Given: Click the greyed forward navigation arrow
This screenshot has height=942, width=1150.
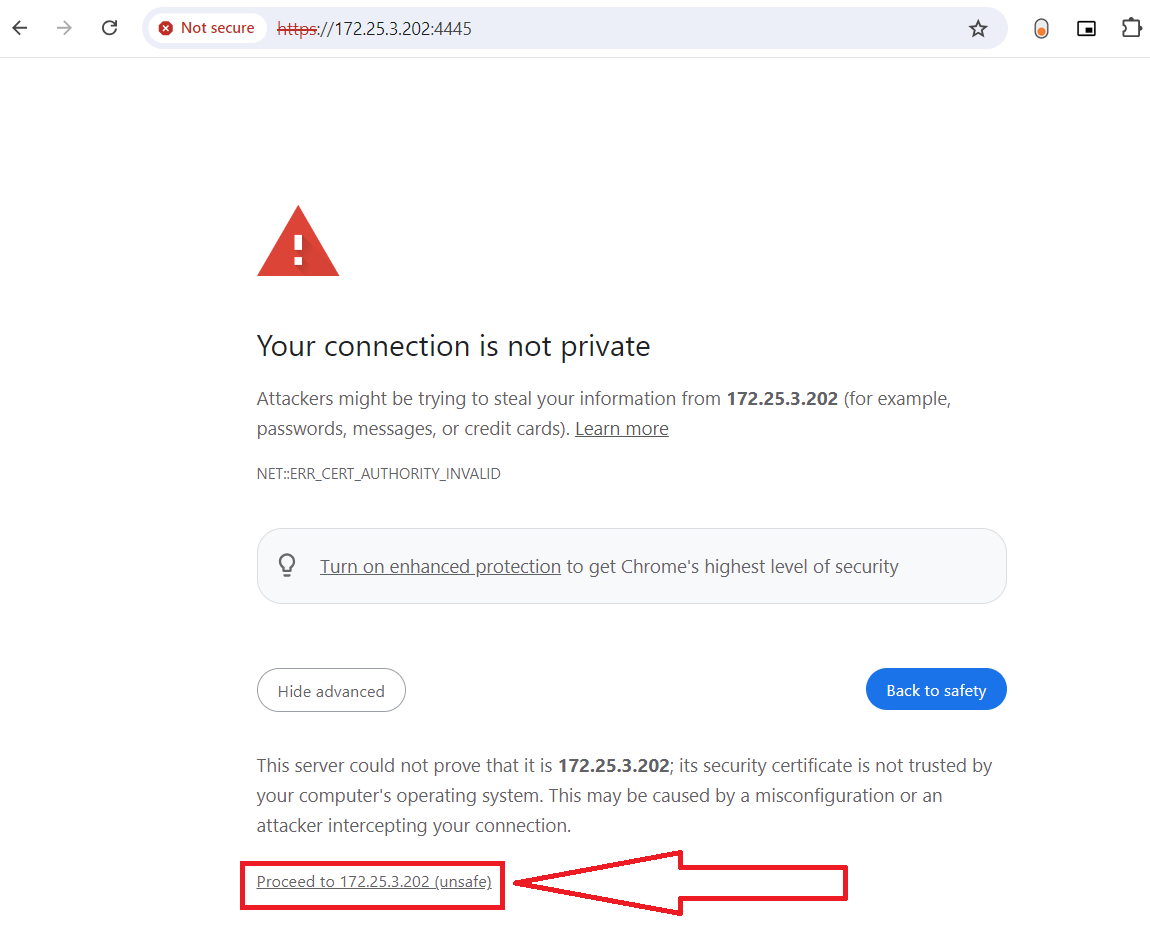Looking at the screenshot, I should 65,28.
